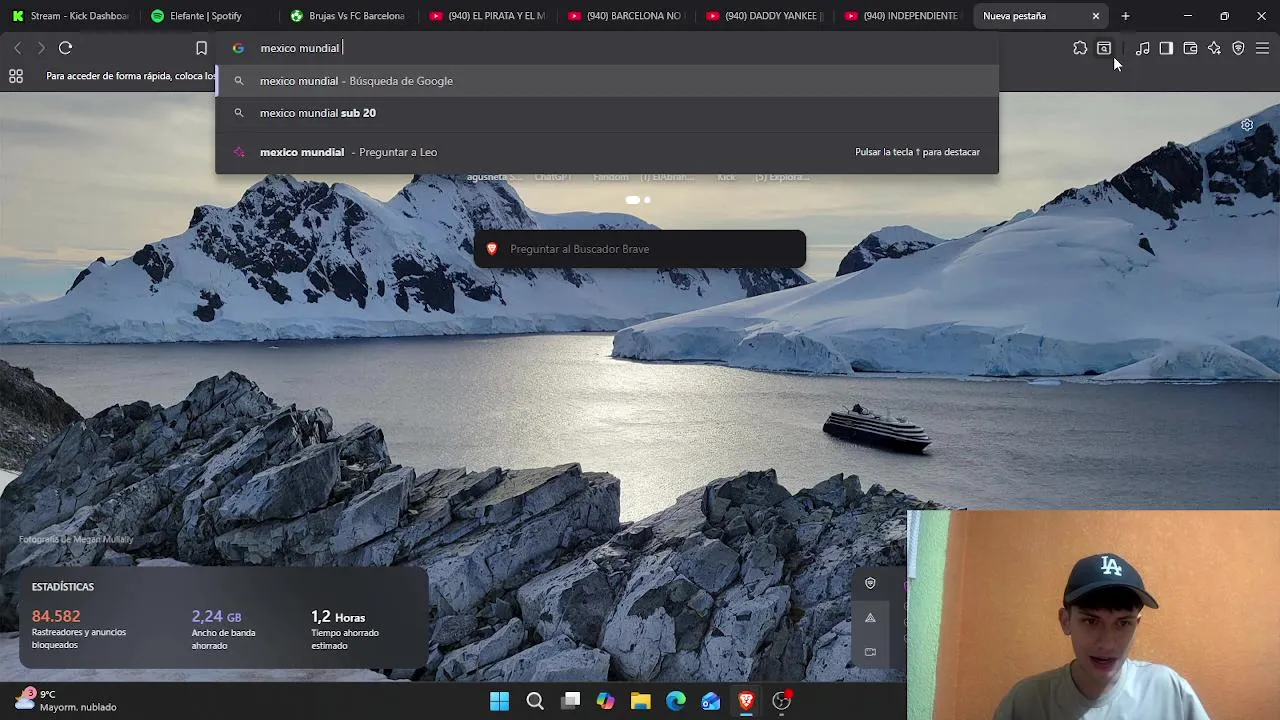Click the ESTADÍSTICAS heading

pos(63,587)
